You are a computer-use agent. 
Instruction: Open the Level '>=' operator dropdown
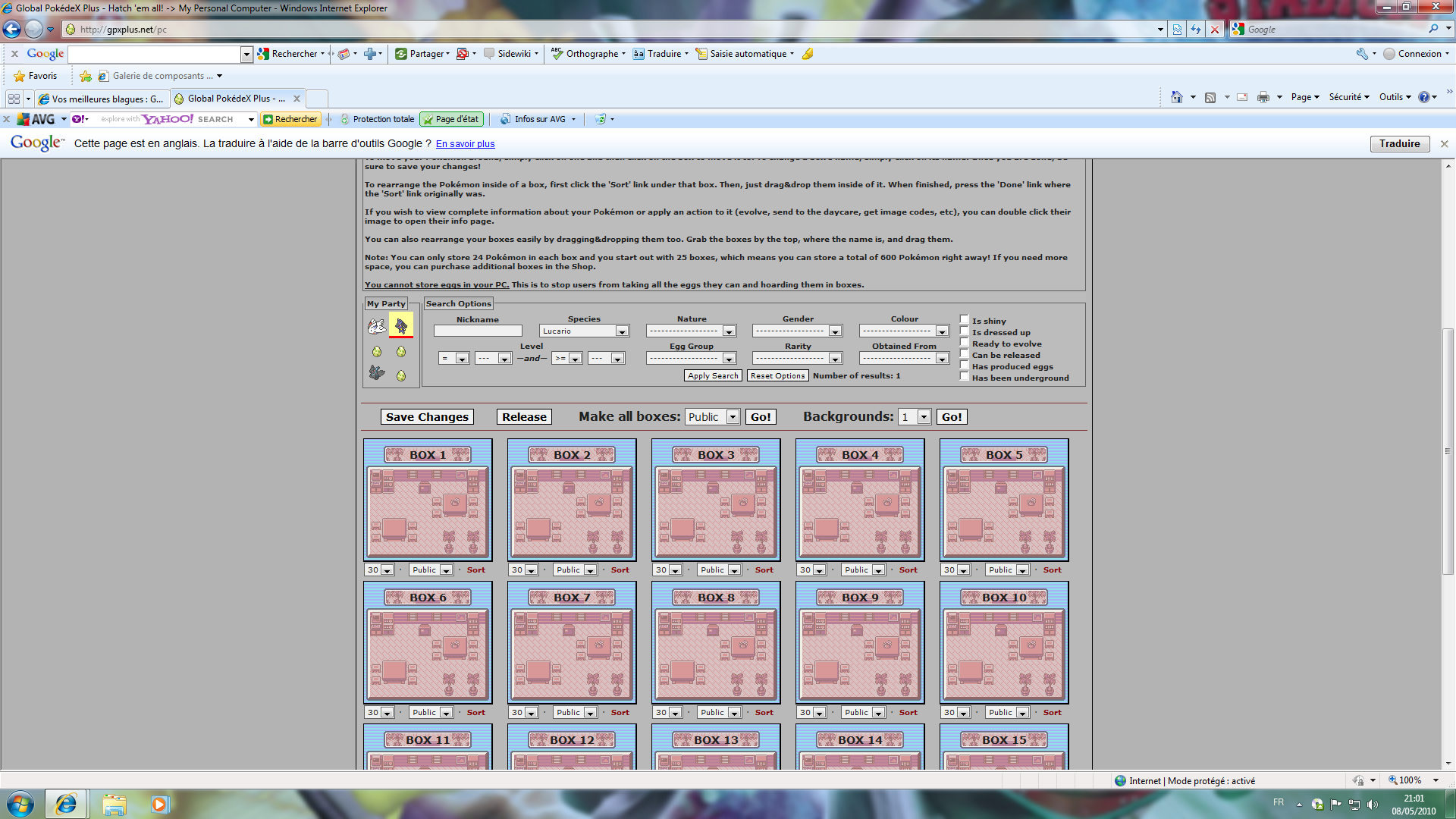coord(566,359)
